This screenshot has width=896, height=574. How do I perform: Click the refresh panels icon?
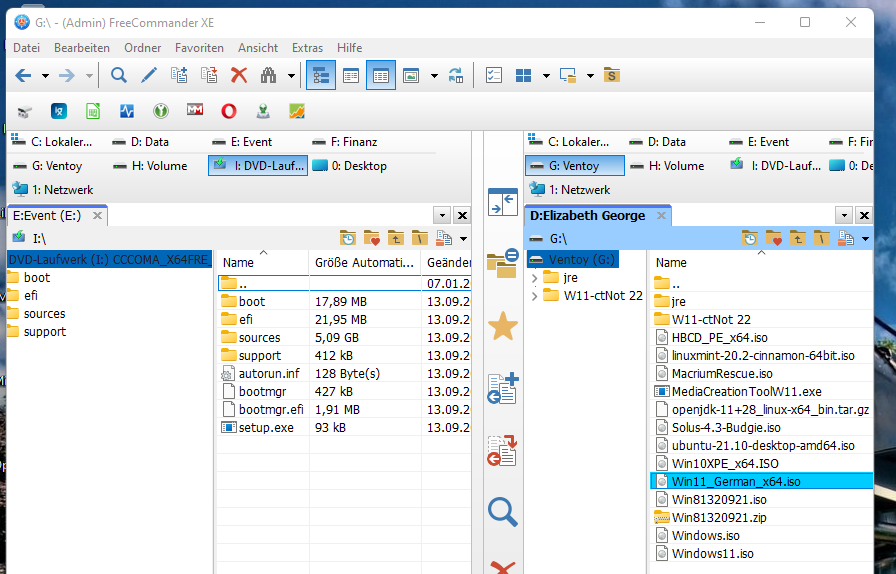[455, 75]
